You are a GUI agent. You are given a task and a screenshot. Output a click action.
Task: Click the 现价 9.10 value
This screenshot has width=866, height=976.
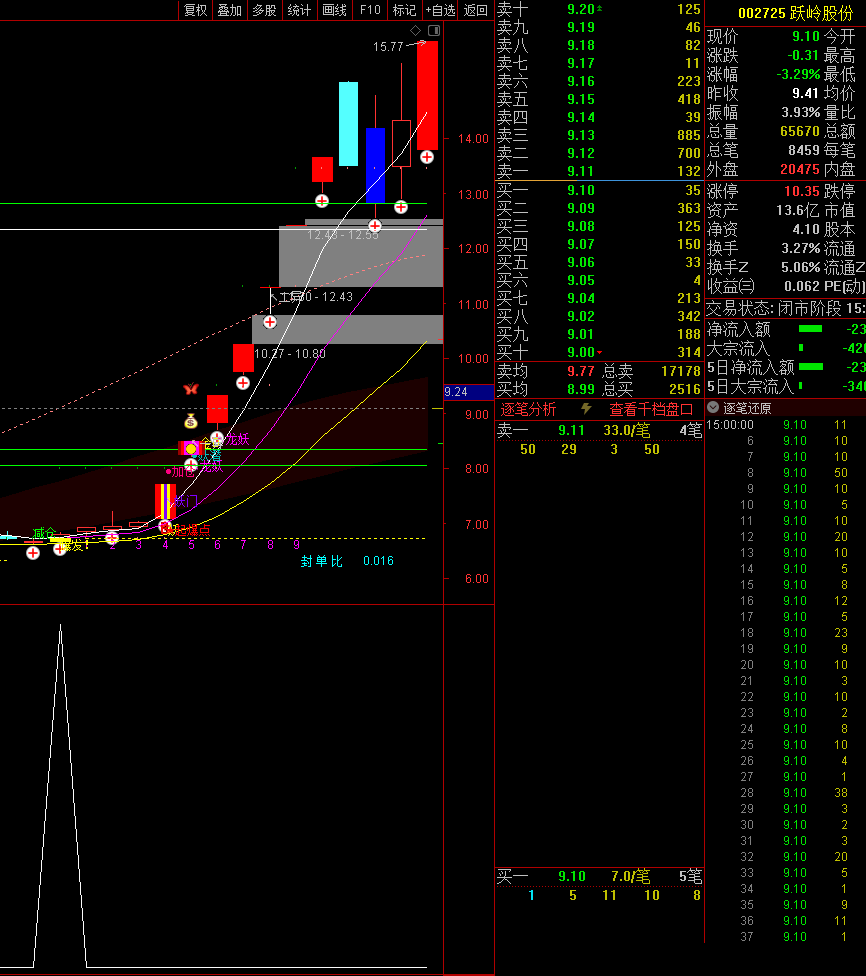806,36
